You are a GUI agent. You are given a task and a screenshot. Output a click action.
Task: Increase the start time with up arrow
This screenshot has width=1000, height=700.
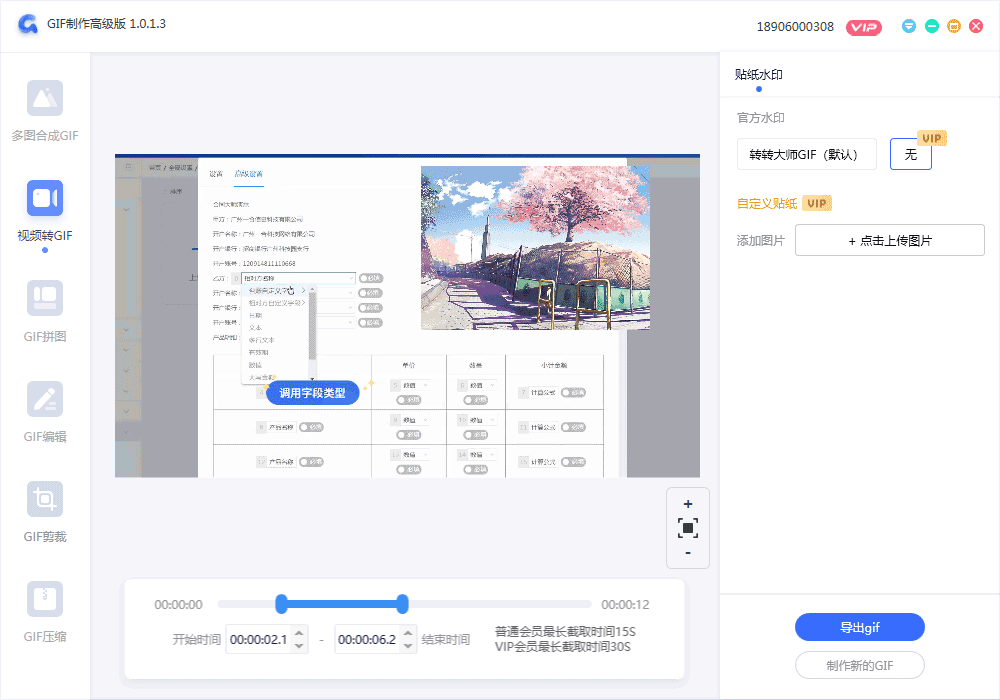298,633
